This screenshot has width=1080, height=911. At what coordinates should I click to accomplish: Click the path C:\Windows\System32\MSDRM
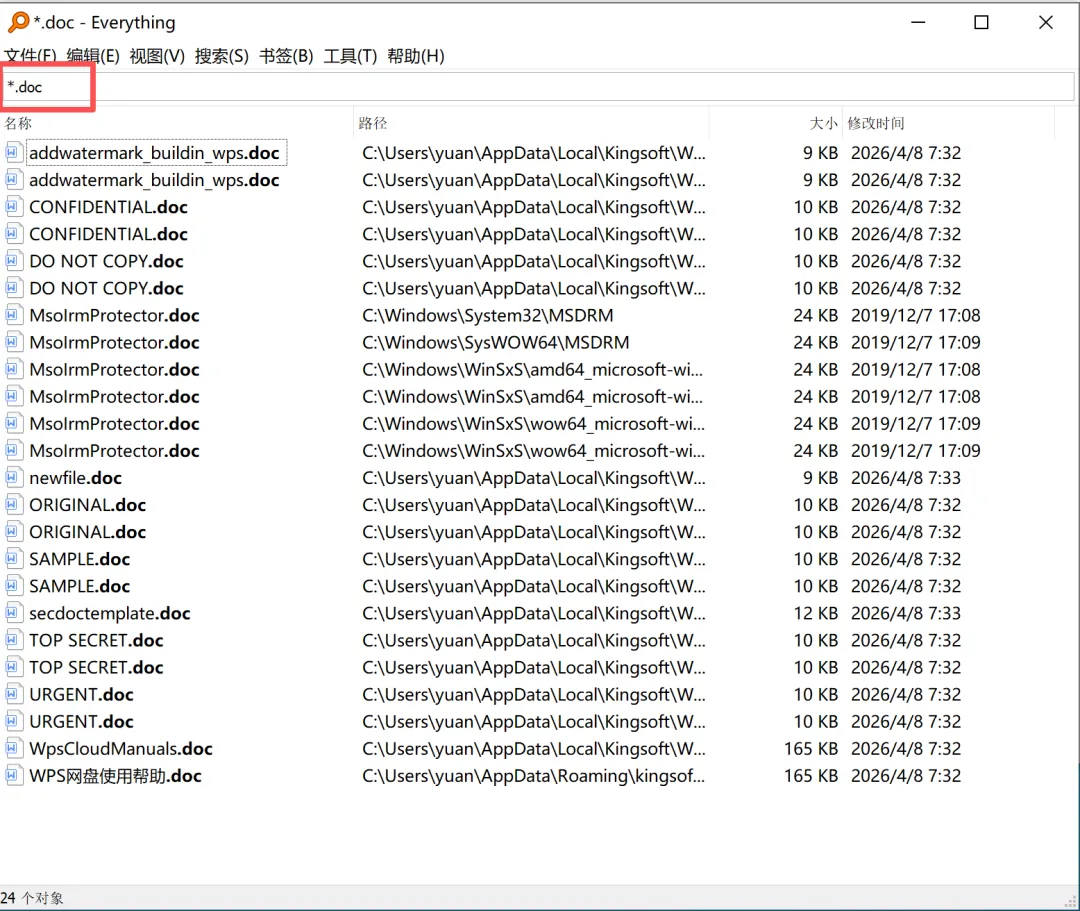488,315
